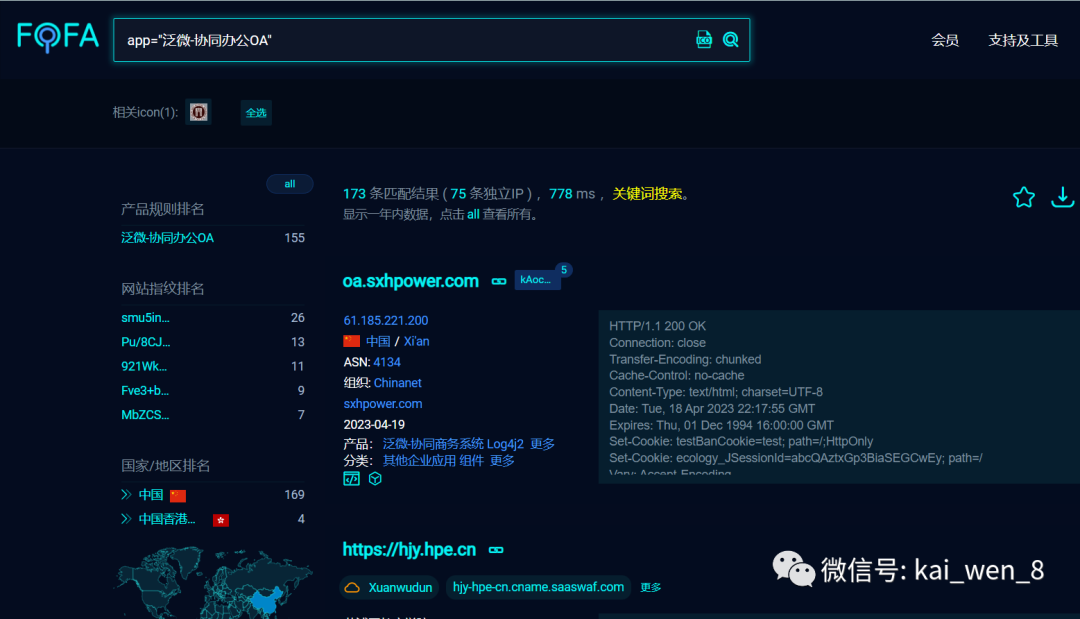This screenshot has height=619, width=1080.
Task: Click 组件 category link
Action: pyautogui.click(x=471, y=460)
